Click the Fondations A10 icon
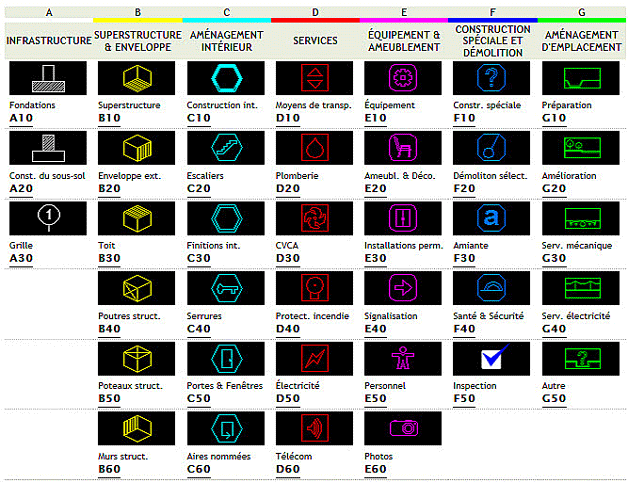Image resolution: width=628 pixels, height=483 pixels. [49, 79]
